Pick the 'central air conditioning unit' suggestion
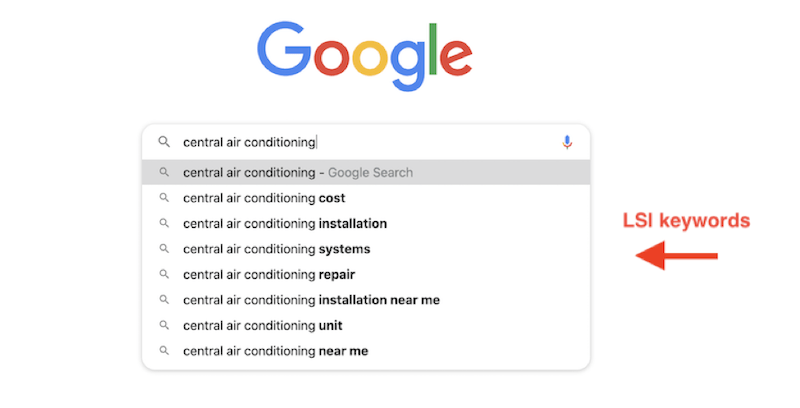 click(262, 325)
